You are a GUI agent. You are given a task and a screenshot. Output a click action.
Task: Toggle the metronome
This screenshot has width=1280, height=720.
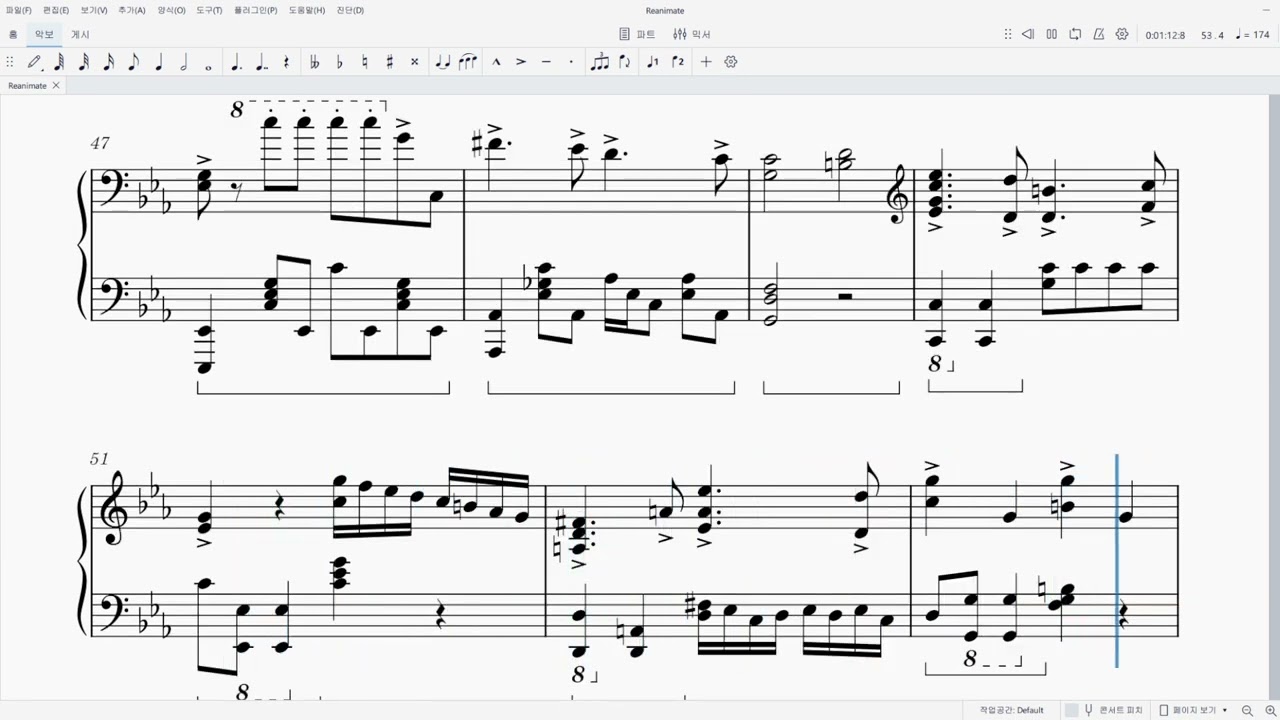pos(1099,34)
